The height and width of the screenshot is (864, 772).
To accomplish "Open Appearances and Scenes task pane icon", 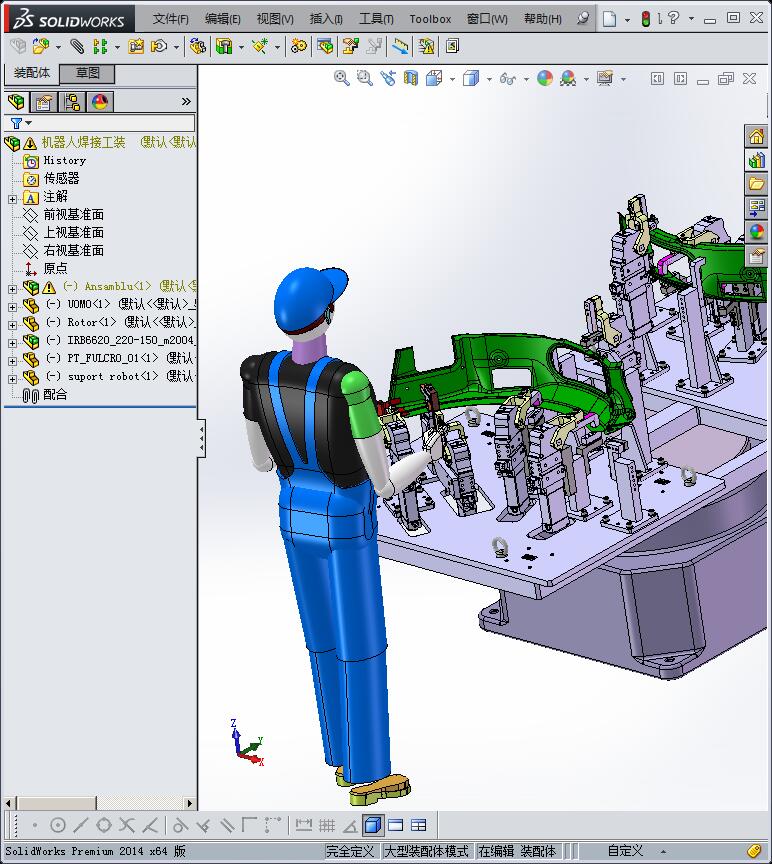I will coord(756,232).
